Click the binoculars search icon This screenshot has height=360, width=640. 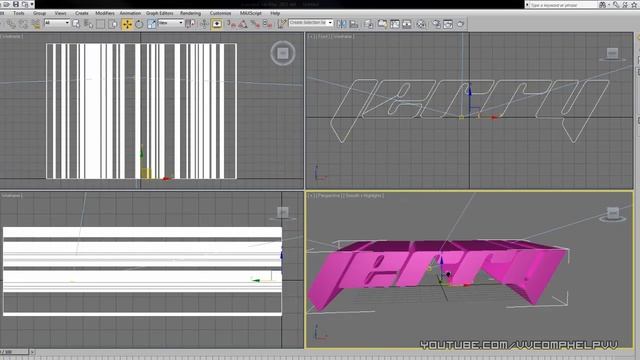[x=602, y=5]
